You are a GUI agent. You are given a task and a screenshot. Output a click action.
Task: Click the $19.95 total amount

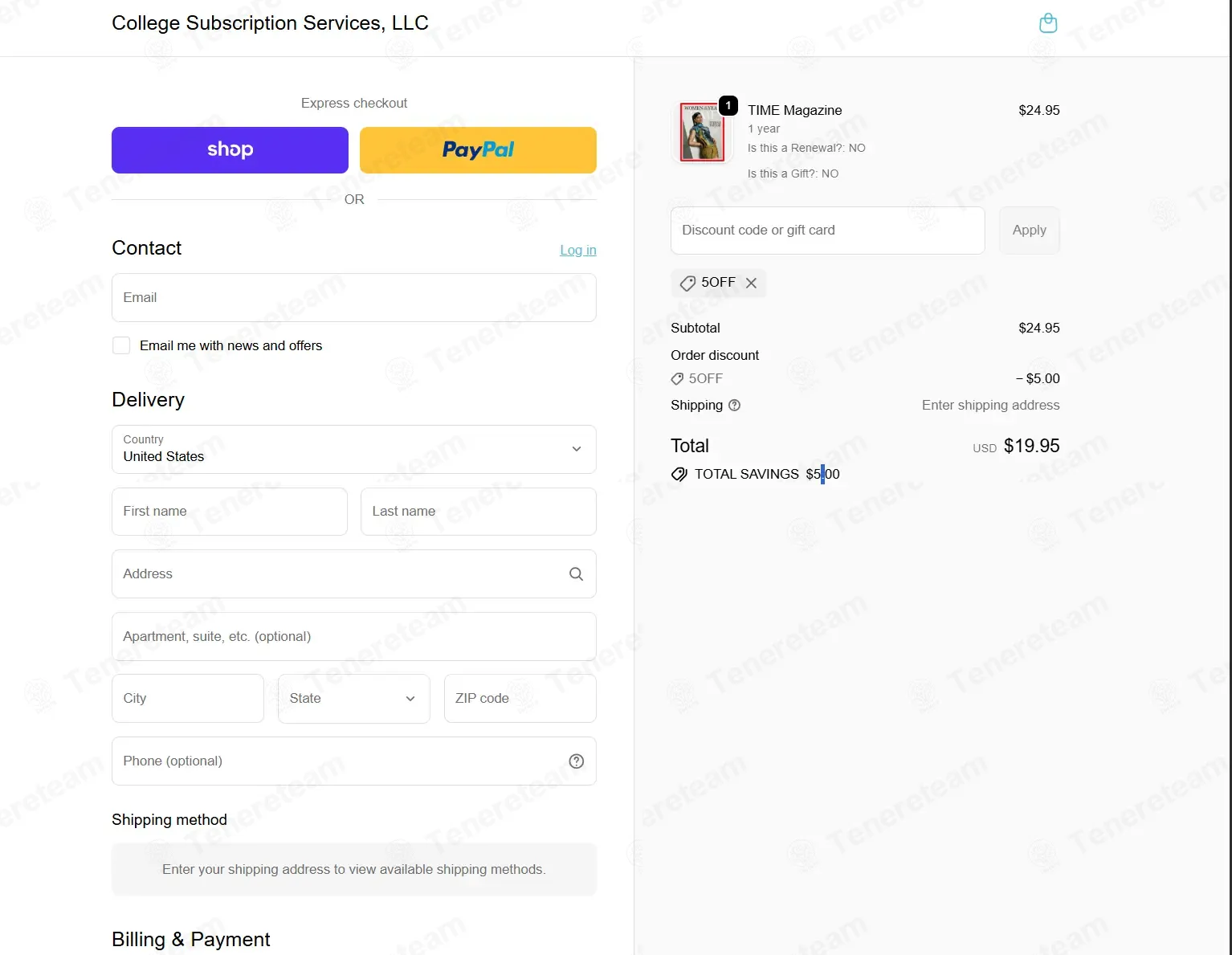click(1032, 446)
